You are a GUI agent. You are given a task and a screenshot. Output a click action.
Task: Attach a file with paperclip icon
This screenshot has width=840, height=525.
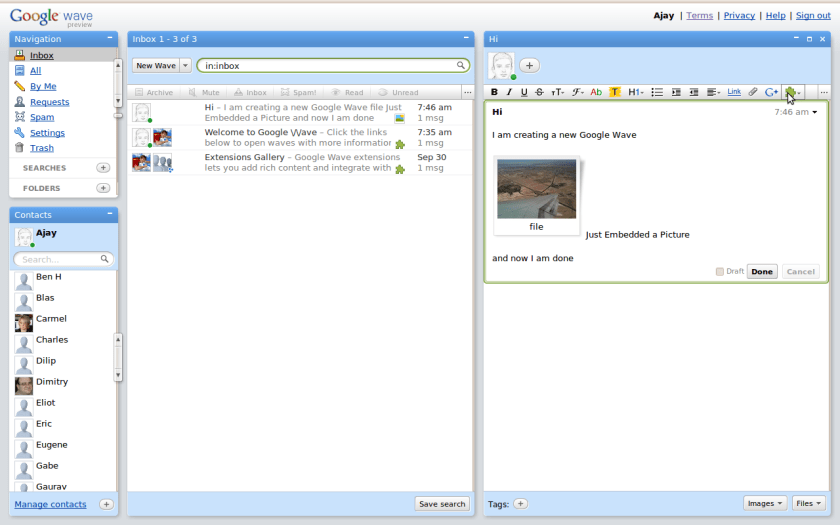[753, 92]
